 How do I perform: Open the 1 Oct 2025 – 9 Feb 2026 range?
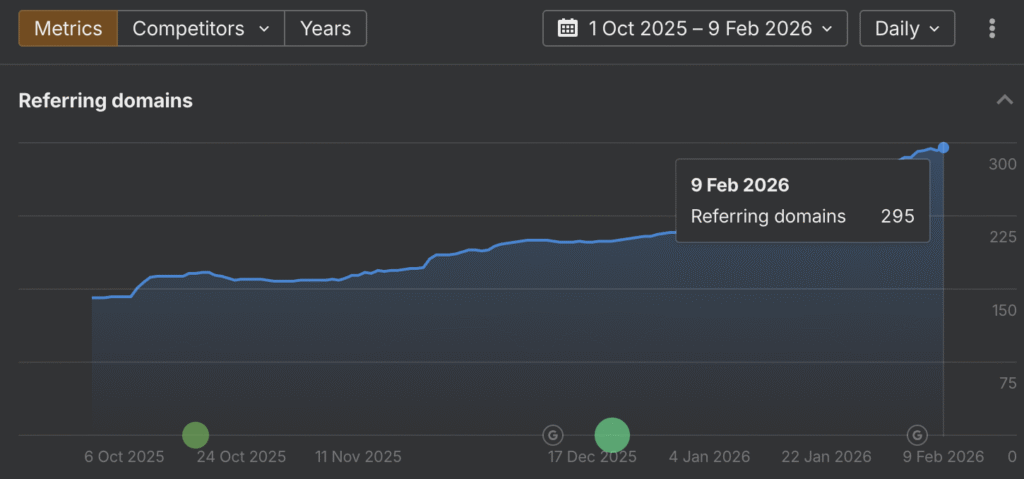point(695,28)
